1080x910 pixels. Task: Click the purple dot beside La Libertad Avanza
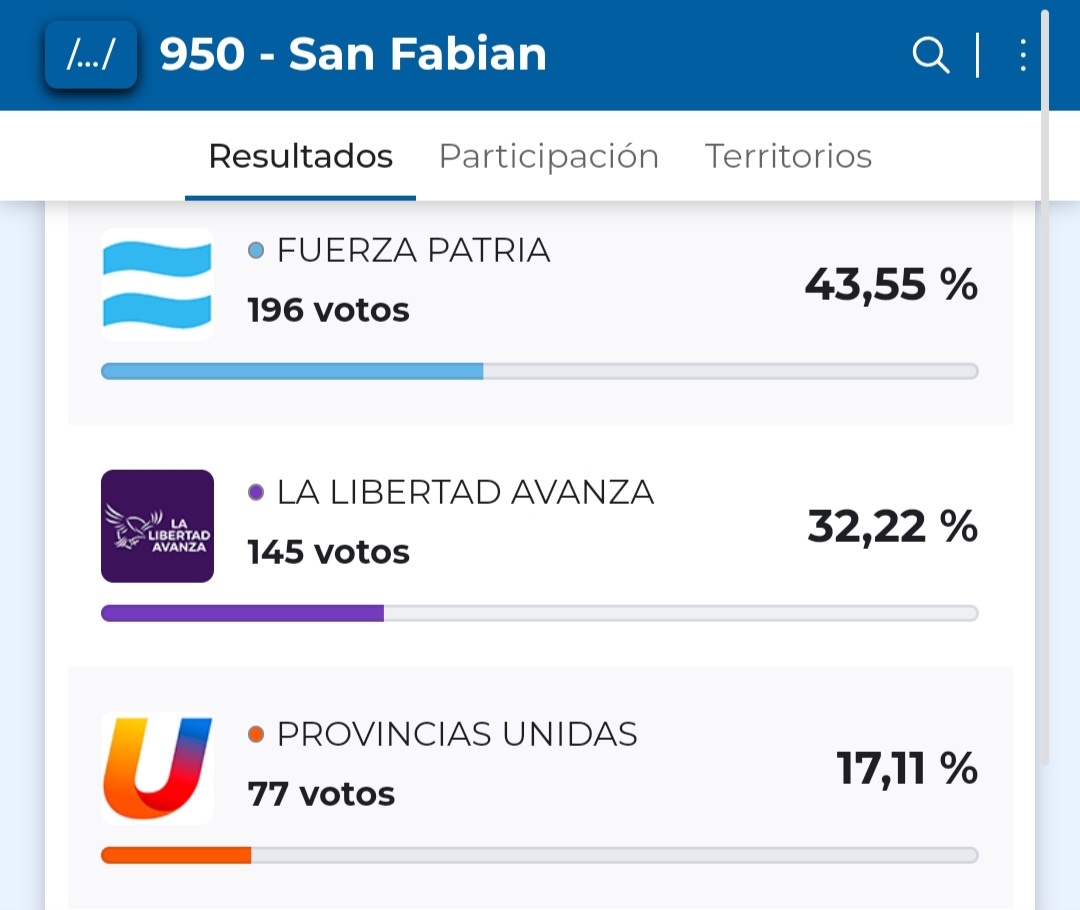[256, 492]
